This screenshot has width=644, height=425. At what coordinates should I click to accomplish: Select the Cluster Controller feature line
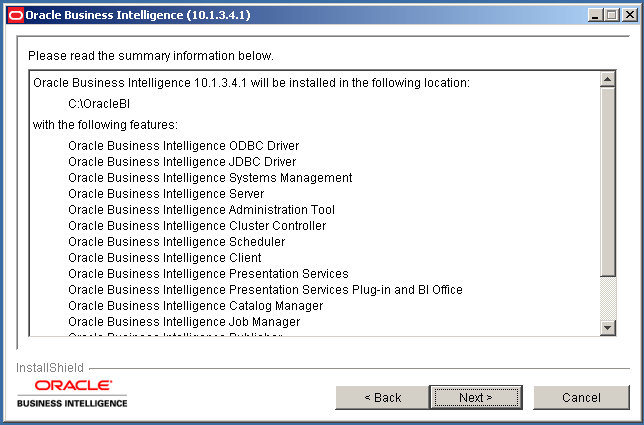click(197, 226)
